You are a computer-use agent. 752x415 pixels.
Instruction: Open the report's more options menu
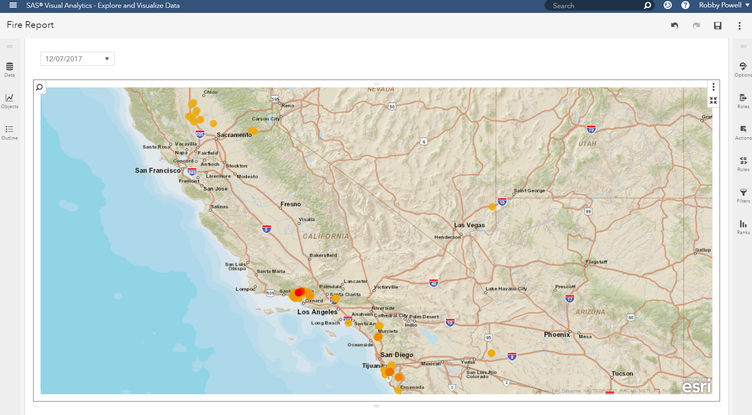[x=739, y=26]
